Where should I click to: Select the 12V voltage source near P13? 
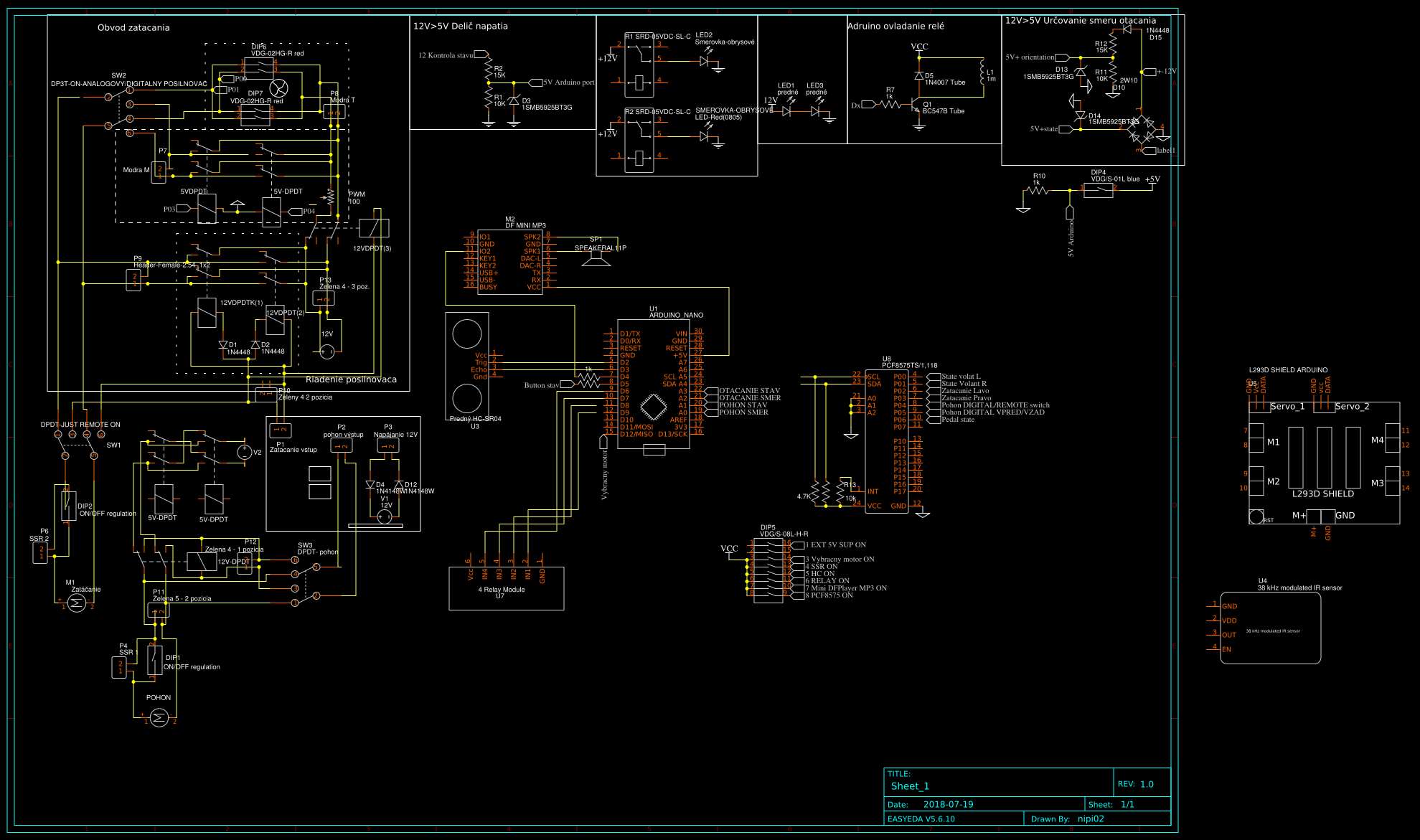pos(327,351)
